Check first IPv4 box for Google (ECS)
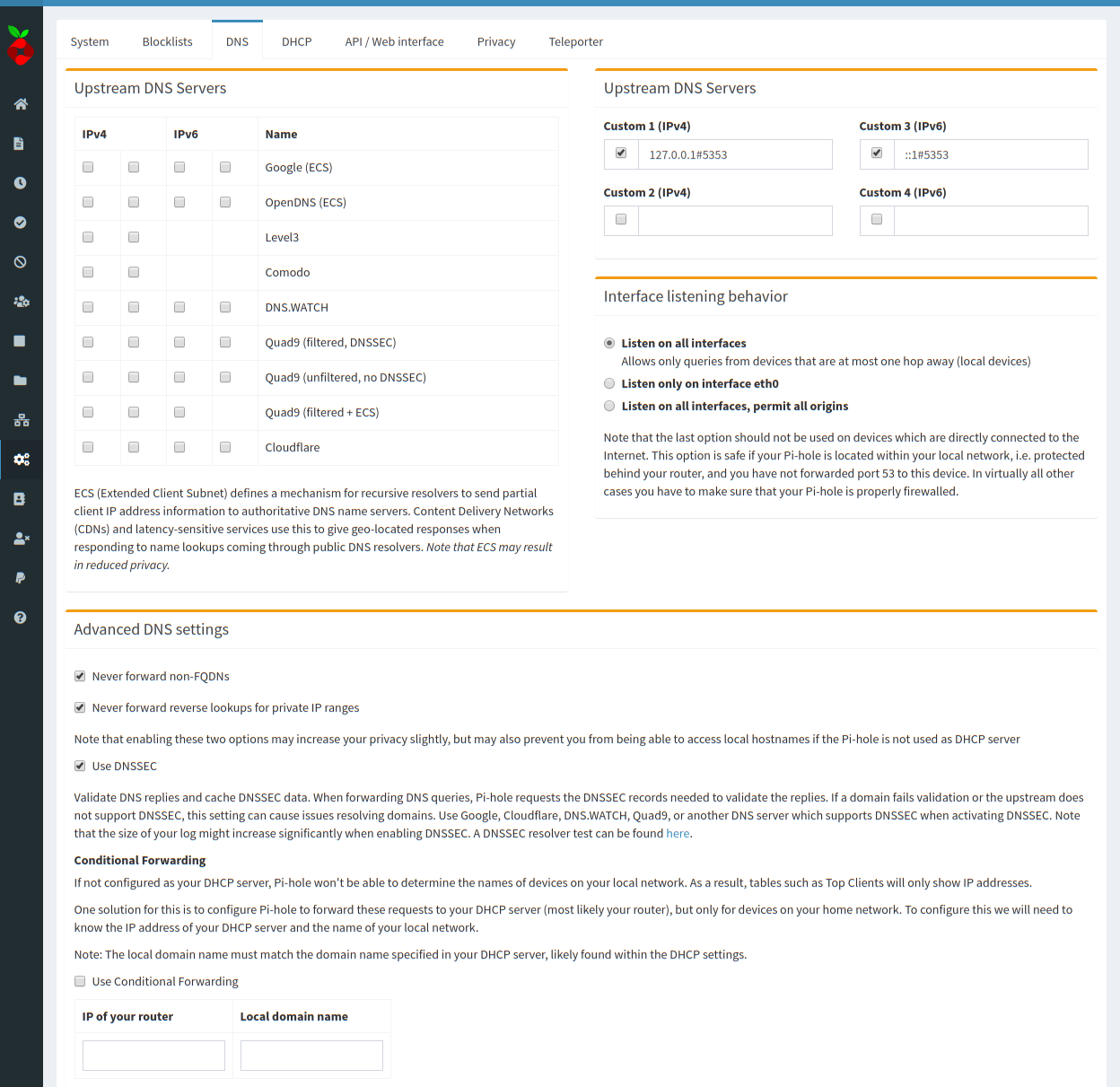This screenshot has height=1087, width=1120. [88, 167]
